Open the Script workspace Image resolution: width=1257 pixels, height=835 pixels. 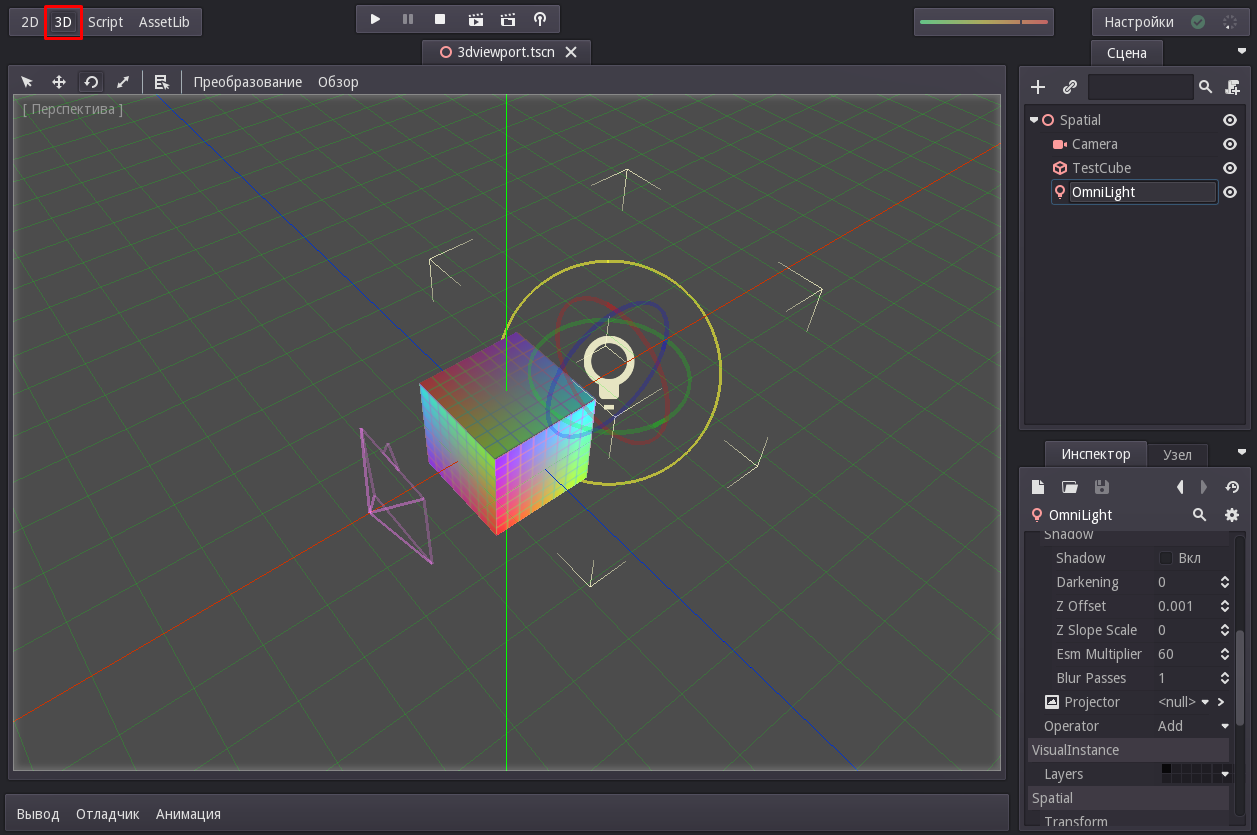105,21
